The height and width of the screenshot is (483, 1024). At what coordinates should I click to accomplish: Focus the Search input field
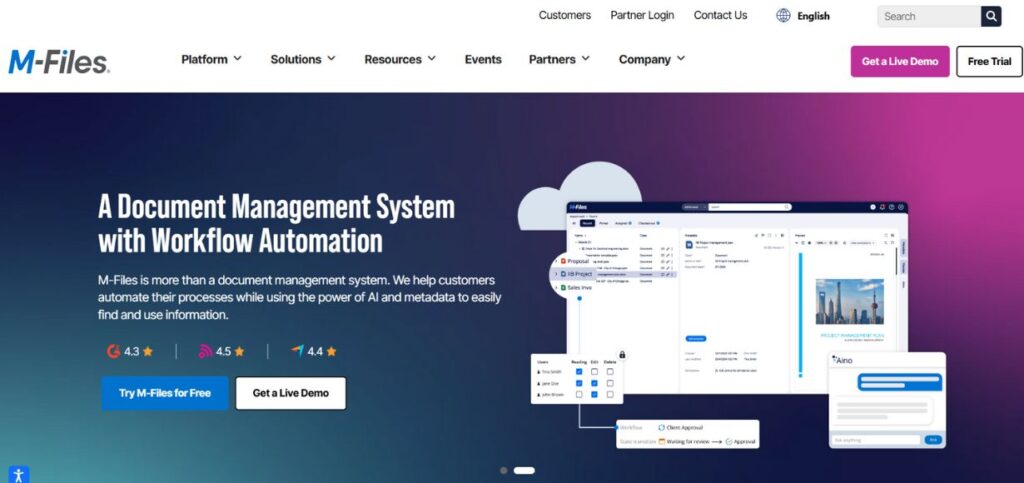pos(928,16)
